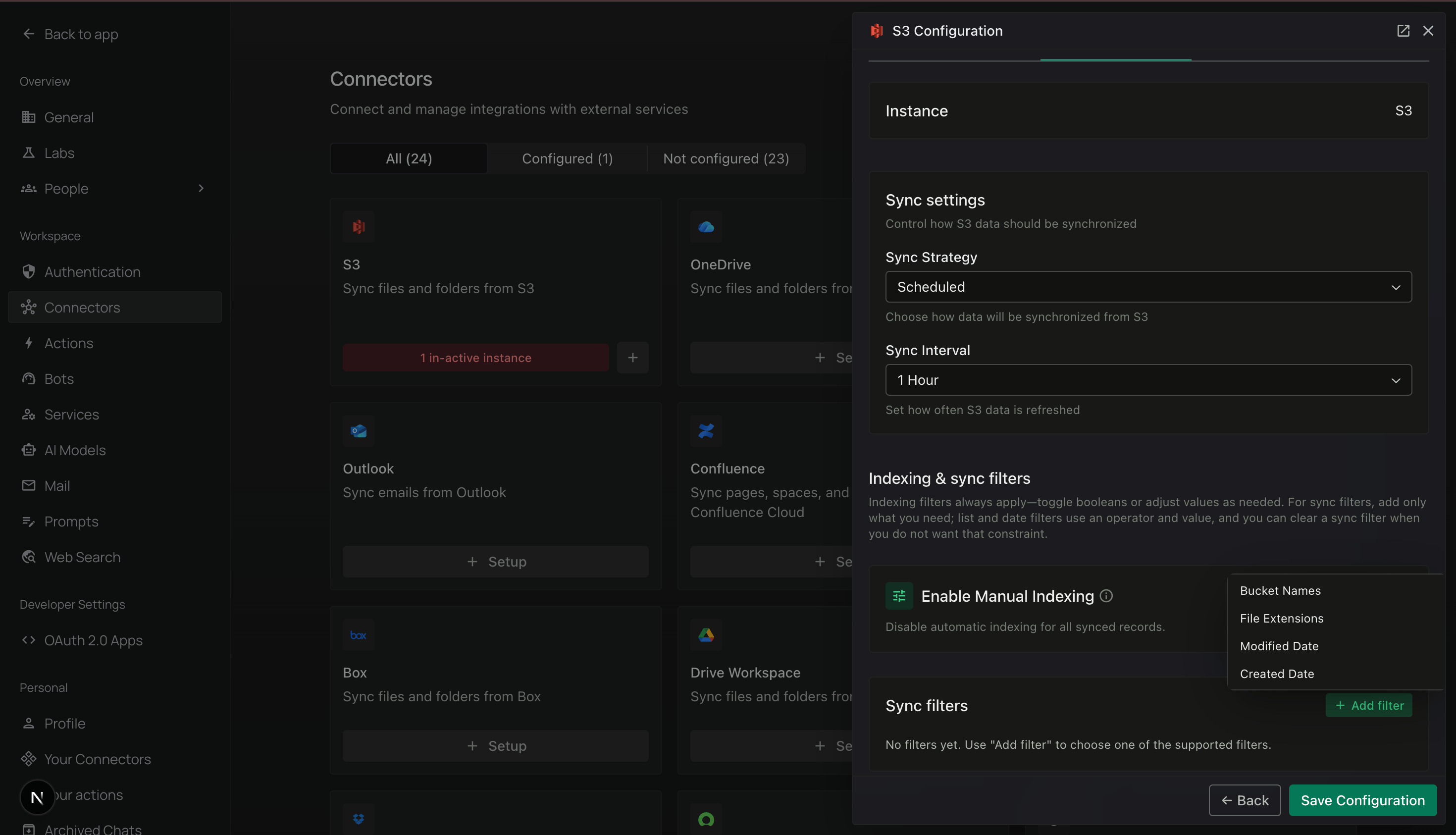This screenshot has width=1456, height=835.
Task: Switch to the Configured (1) tab
Action: [567, 159]
